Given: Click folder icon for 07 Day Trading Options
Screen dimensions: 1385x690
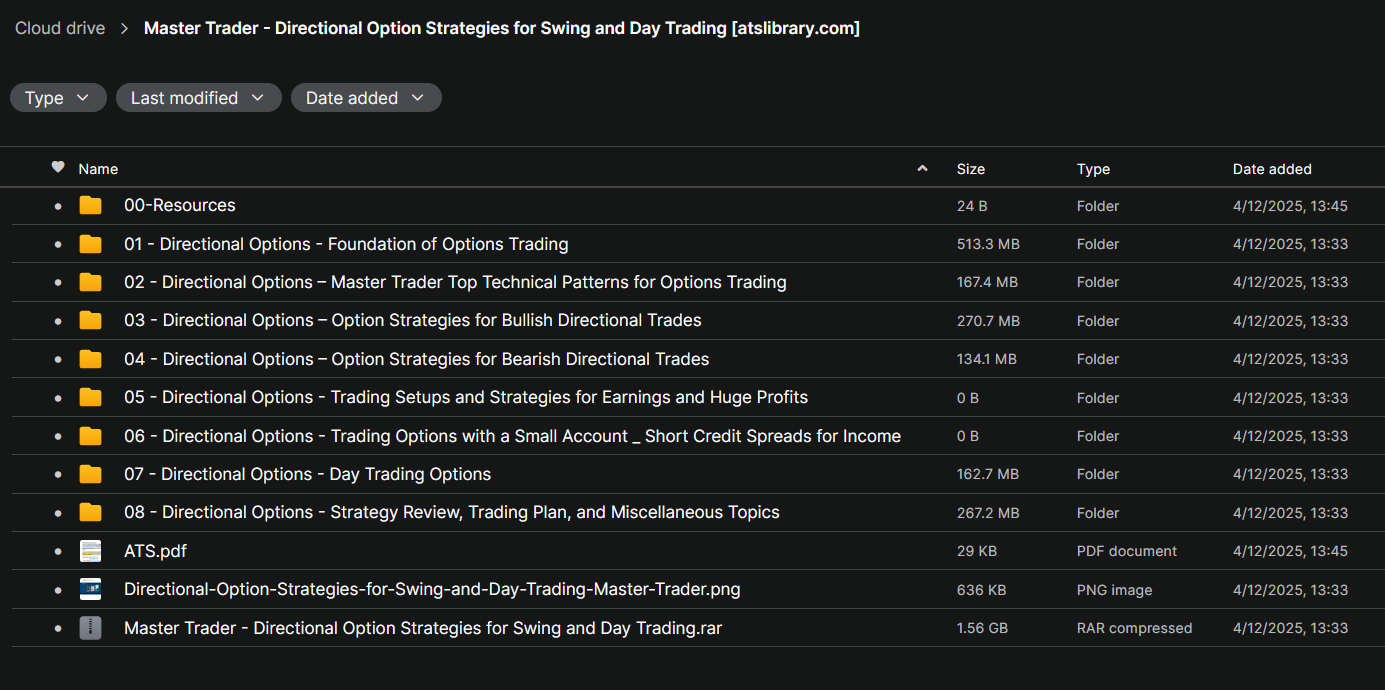Looking at the screenshot, I should pyautogui.click(x=91, y=474).
